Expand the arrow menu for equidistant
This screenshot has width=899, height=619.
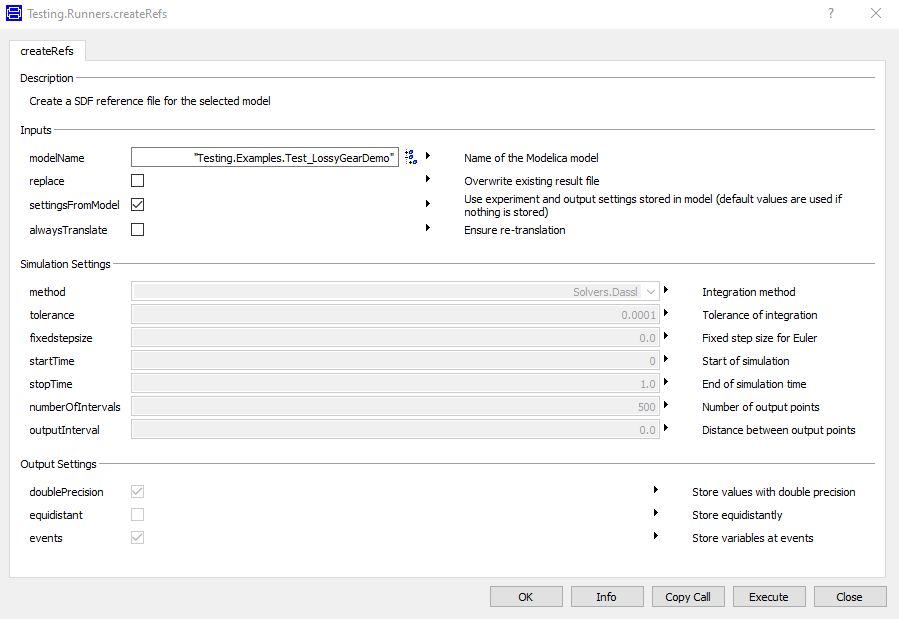point(656,513)
